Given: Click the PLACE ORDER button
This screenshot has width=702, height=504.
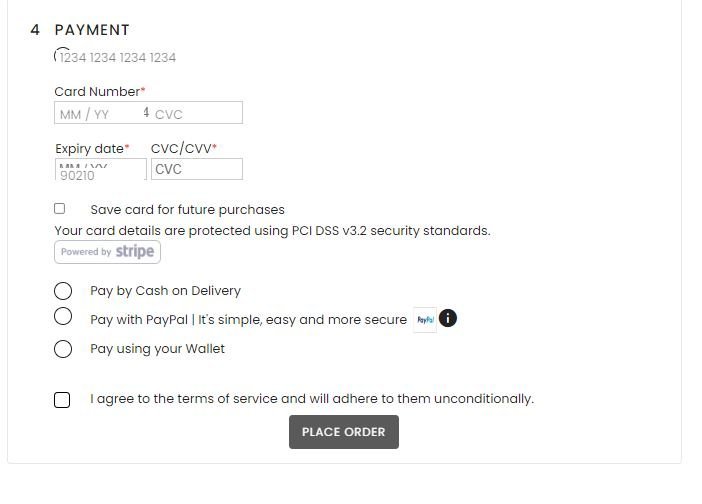Looking at the screenshot, I should point(344,432).
